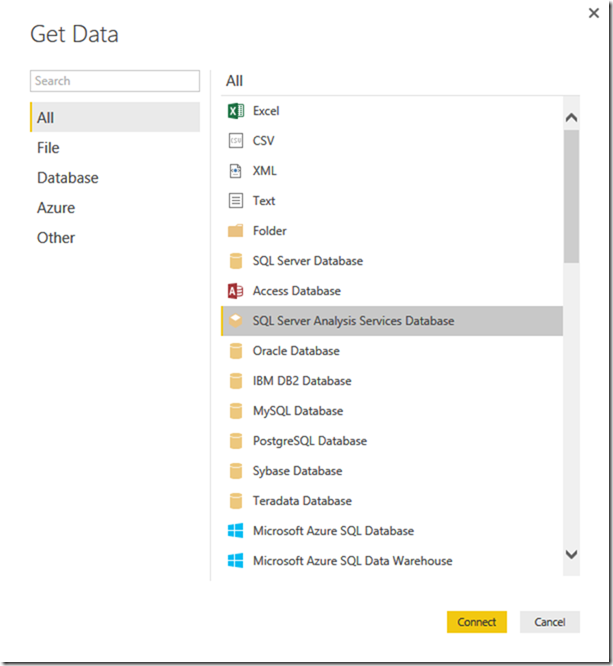This screenshot has height=666, width=613.
Task: Select SQL Server Database label
Action: click(x=308, y=261)
